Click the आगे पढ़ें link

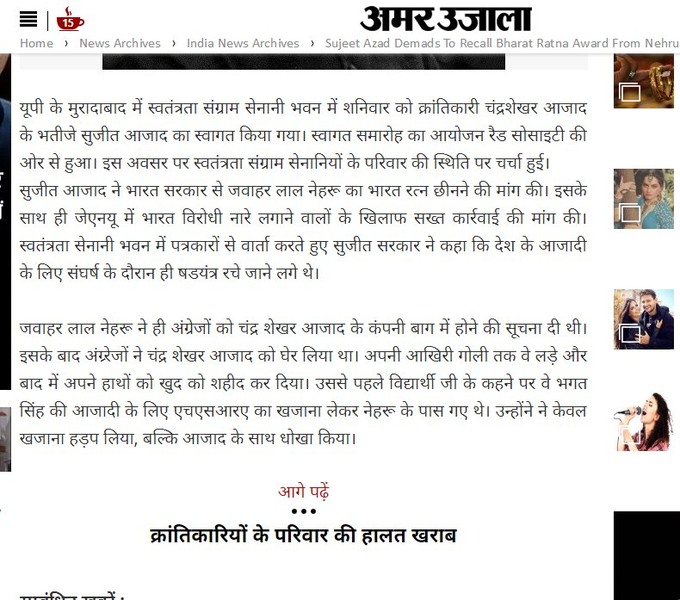[x=304, y=492]
